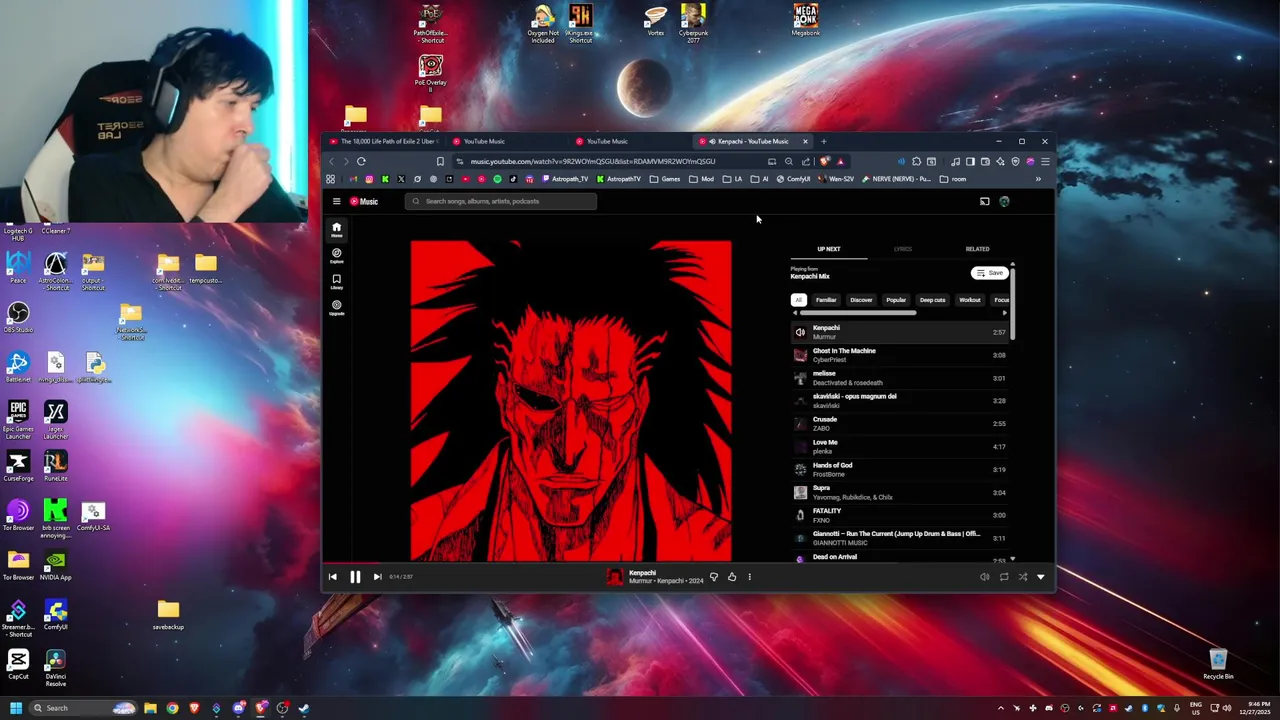Click the song progress bar above player controls

click(688, 563)
